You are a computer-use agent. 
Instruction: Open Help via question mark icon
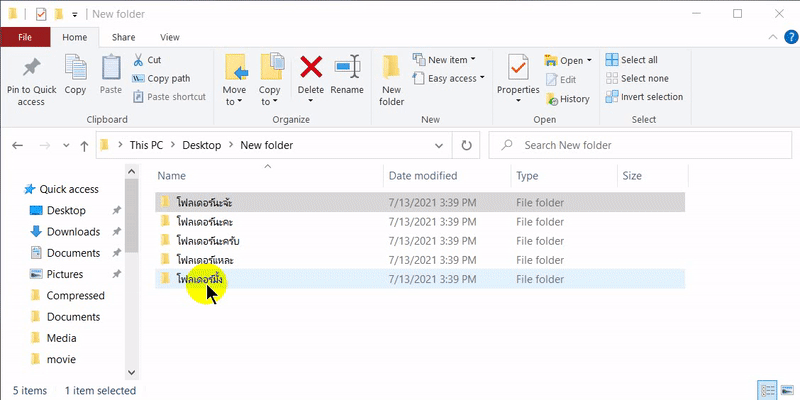pos(790,37)
